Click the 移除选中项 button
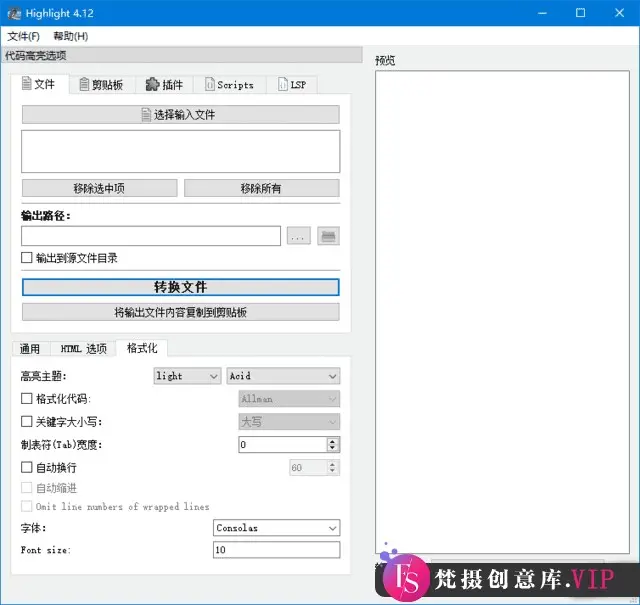Screen dimensions: 640x605 point(100,188)
